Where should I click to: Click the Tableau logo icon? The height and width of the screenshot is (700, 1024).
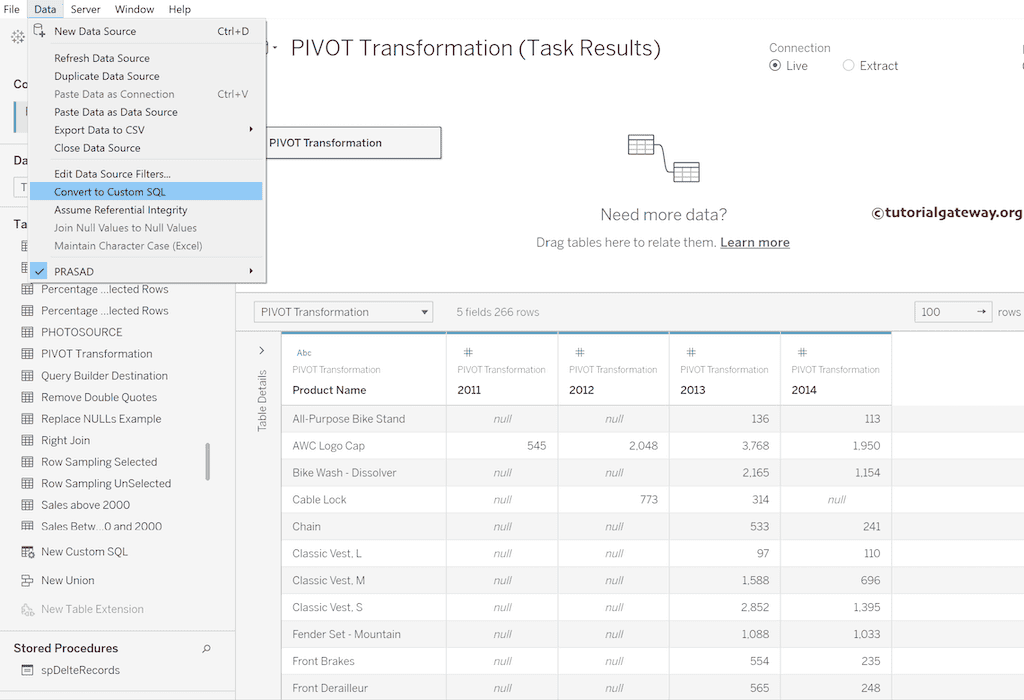(x=17, y=38)
